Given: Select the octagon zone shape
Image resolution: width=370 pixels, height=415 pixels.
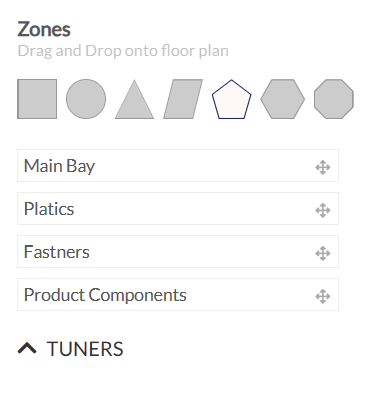Looking at the screenshot, I should click(x=334, y=99).
